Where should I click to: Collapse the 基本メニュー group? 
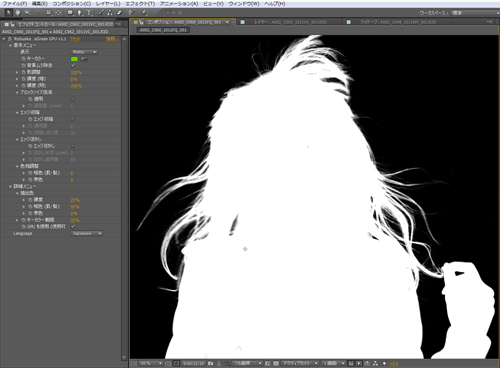(x=10, y=45)
